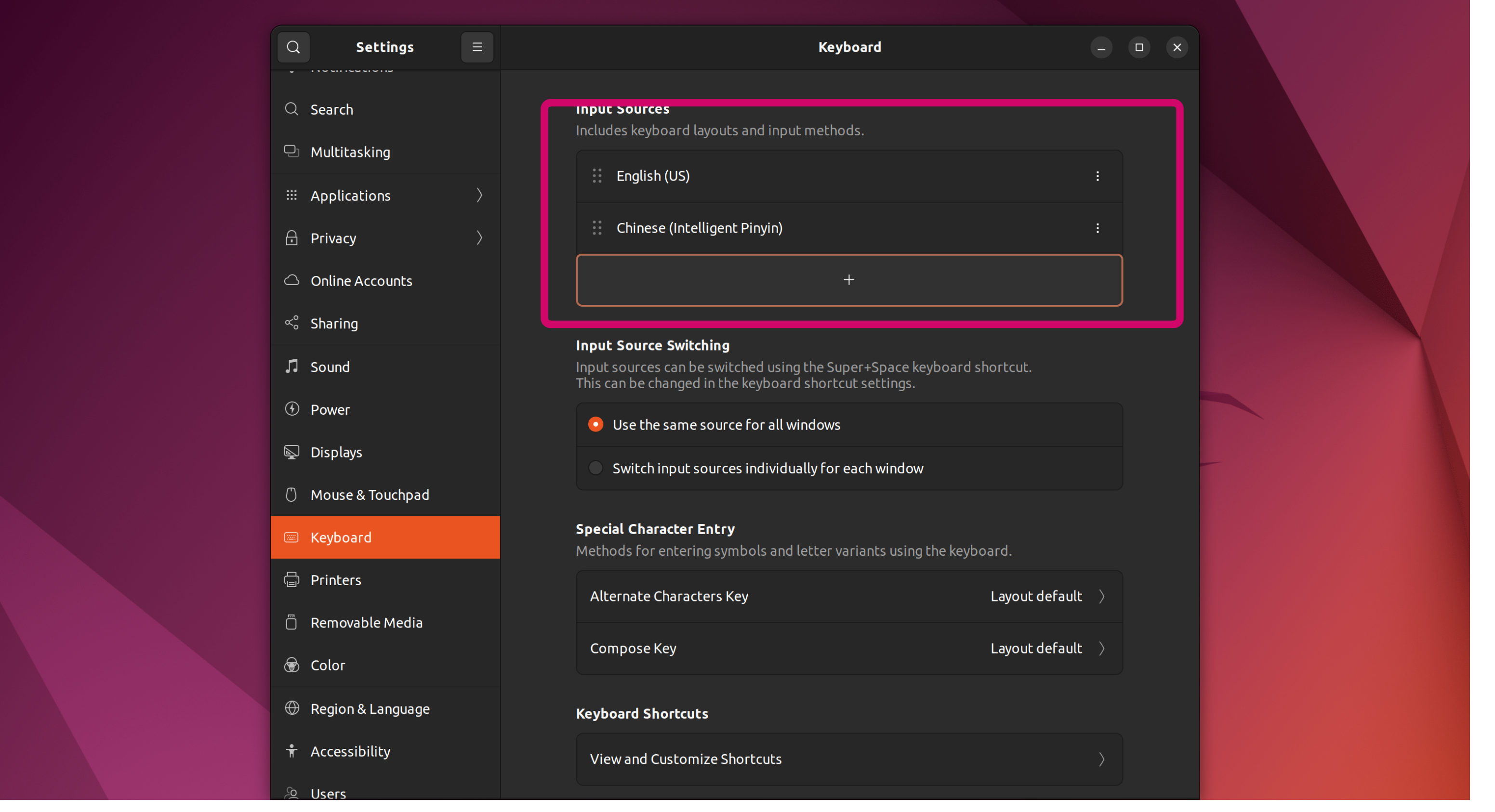Click the Mouse & Touchpad icon
This screenshot has height=812, width=1495.
292,494
